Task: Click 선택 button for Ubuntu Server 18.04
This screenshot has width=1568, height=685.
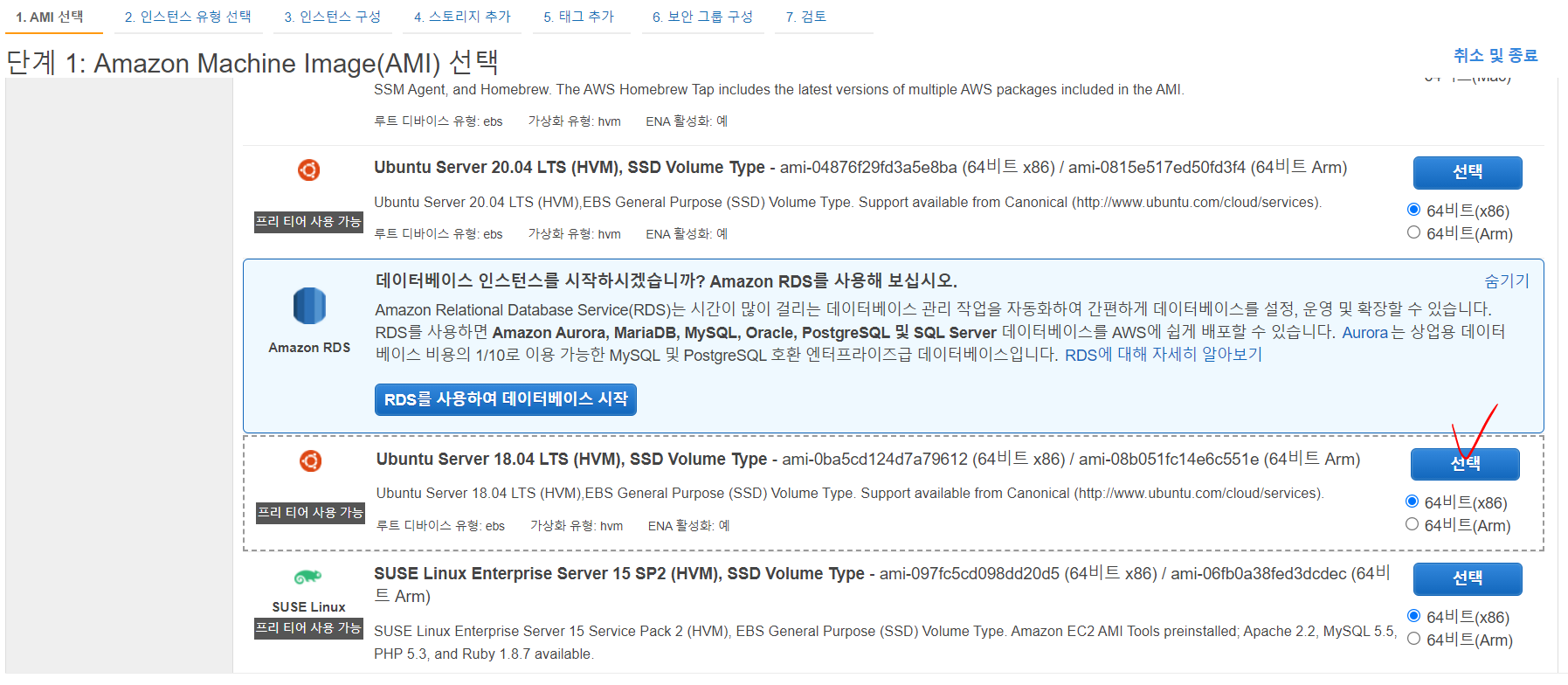Action: click(x=1465, y=464)
